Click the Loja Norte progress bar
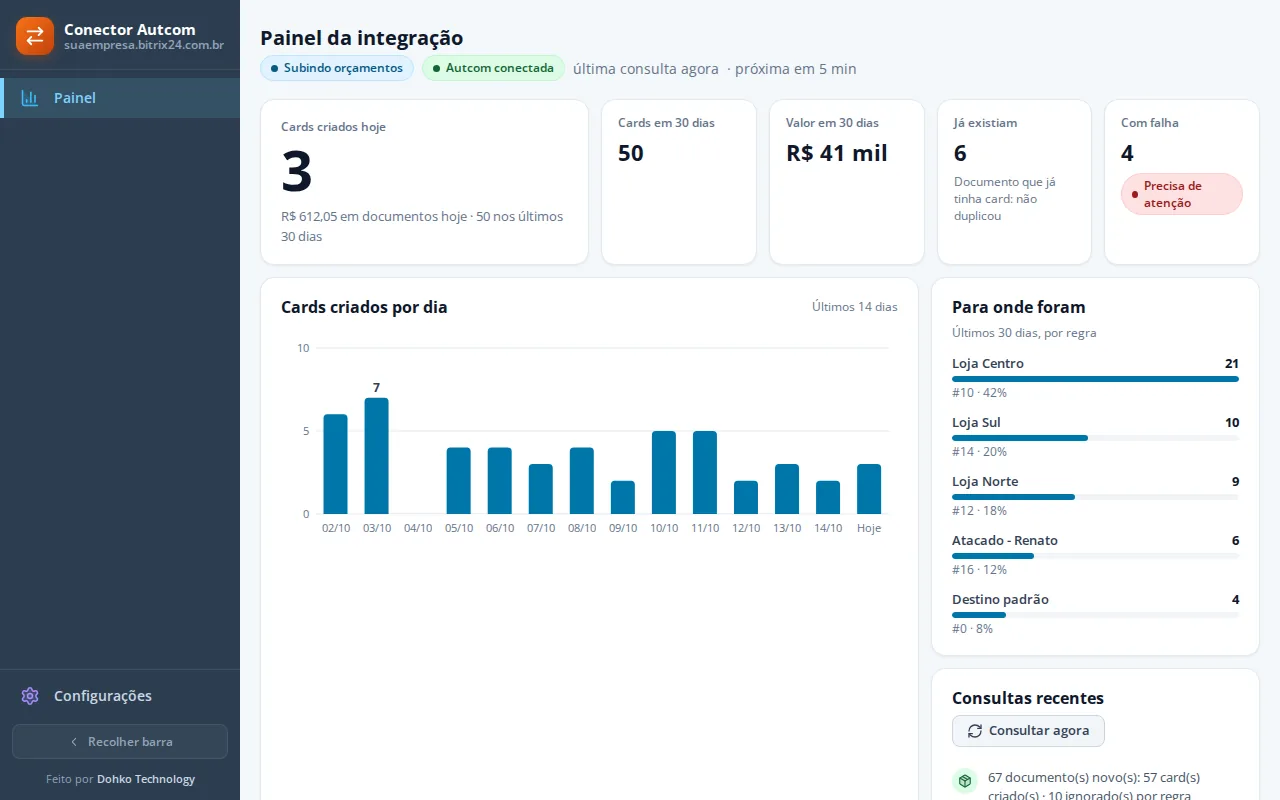 click(1095, 497)
